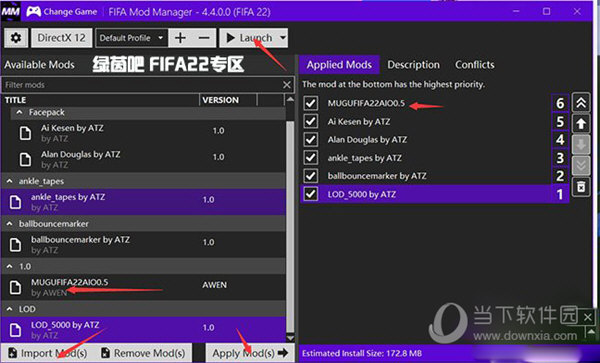
Task: Open the settings gear button
Action: 16,38
